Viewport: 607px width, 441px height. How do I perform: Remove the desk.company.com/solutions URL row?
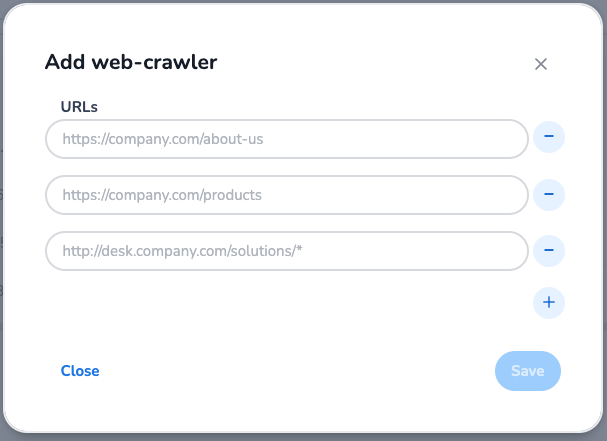point(549,250)
